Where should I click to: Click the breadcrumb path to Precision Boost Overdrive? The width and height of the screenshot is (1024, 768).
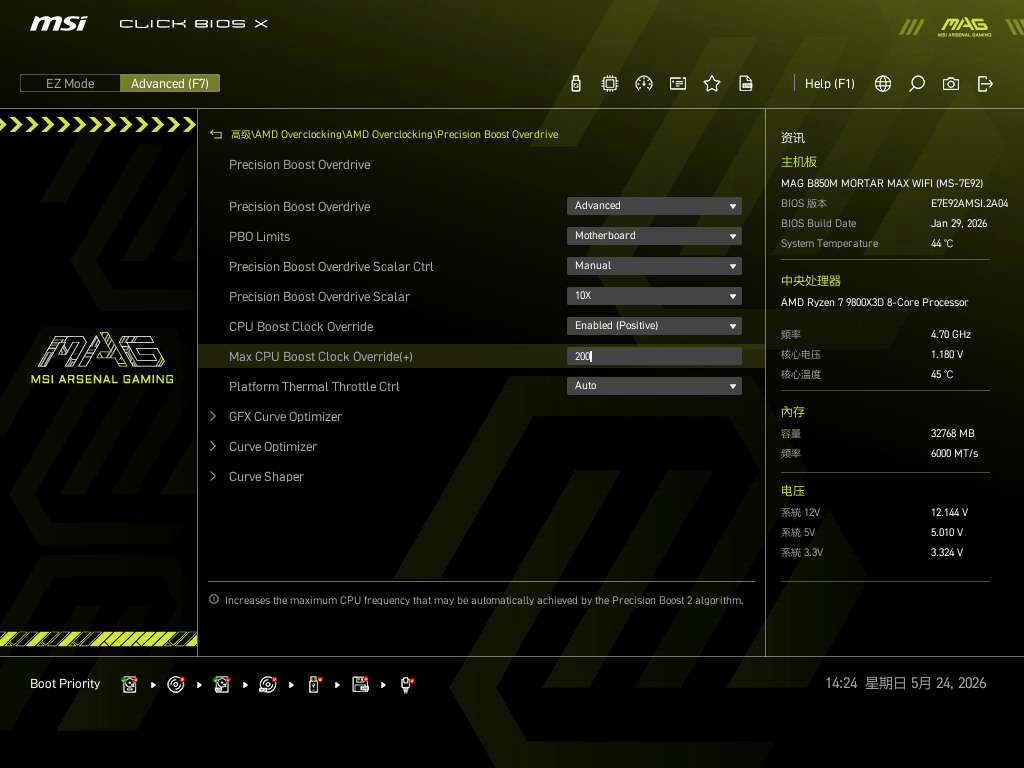pos(394,135)
